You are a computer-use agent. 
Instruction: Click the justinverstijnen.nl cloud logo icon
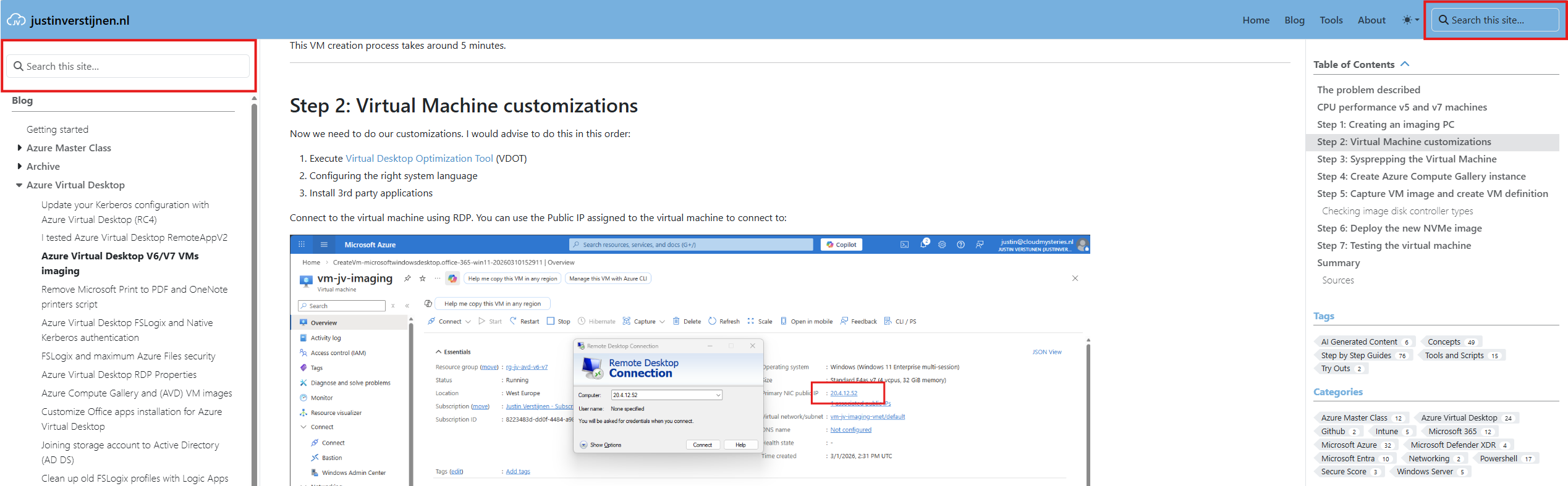click(x=16, y=20)
